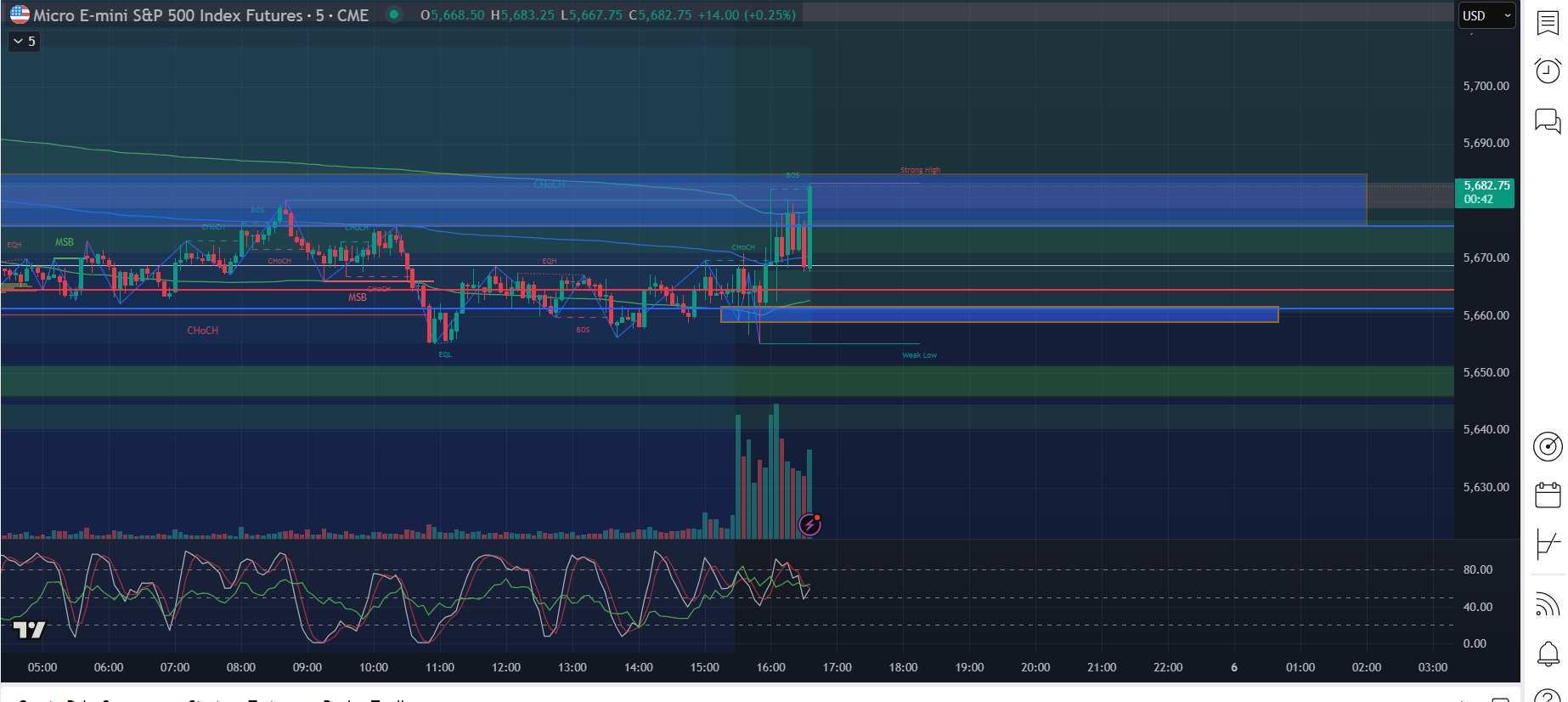Click the date marker 6 on time axis
The image size is (1568, 702).
tap(1234, 667)
